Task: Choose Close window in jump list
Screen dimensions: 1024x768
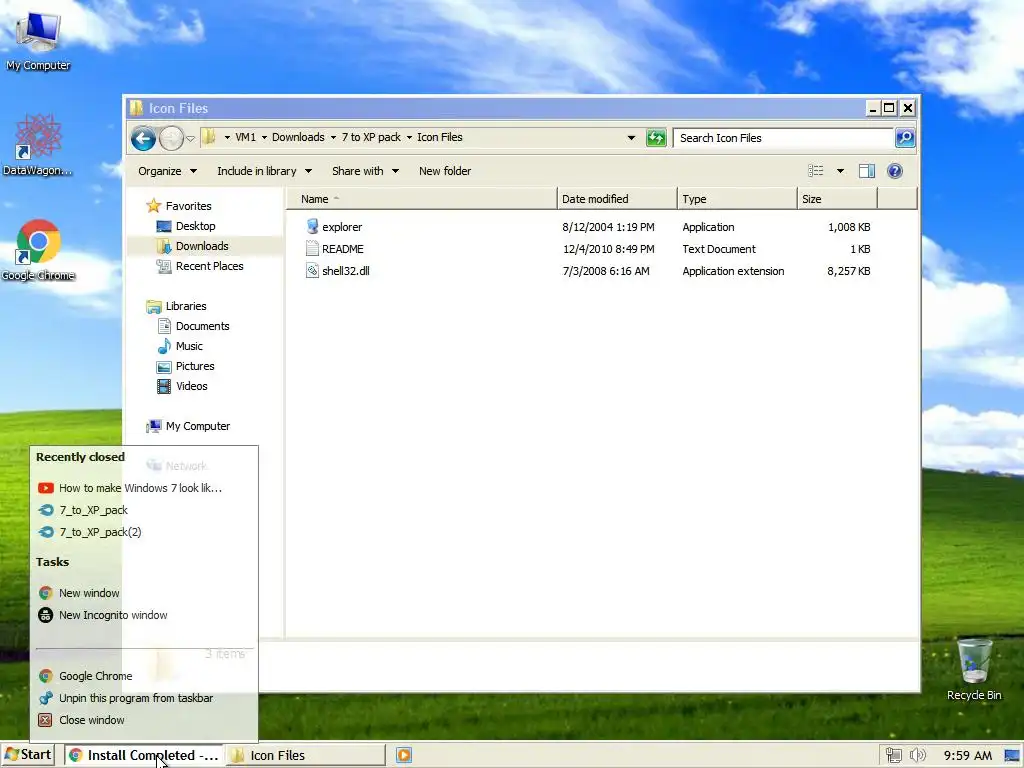Action: (144, 720)
